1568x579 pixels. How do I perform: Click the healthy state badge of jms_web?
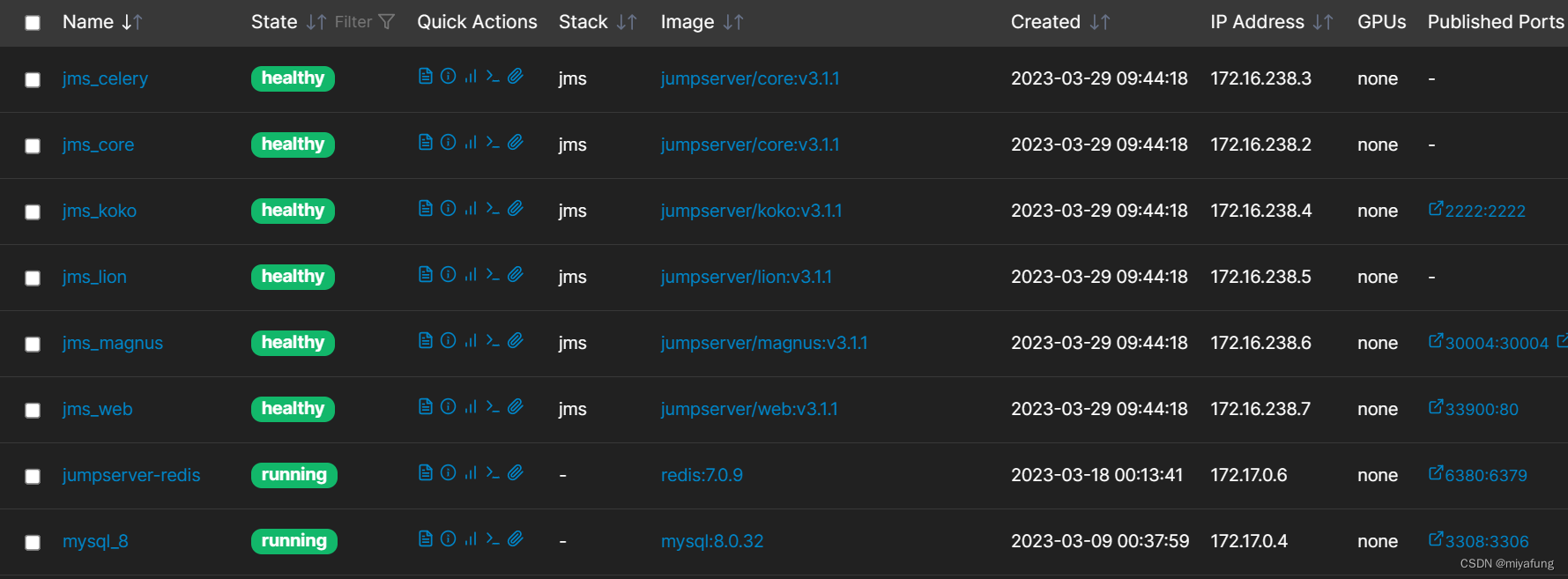pyautogui.click(x=293, y=409)
